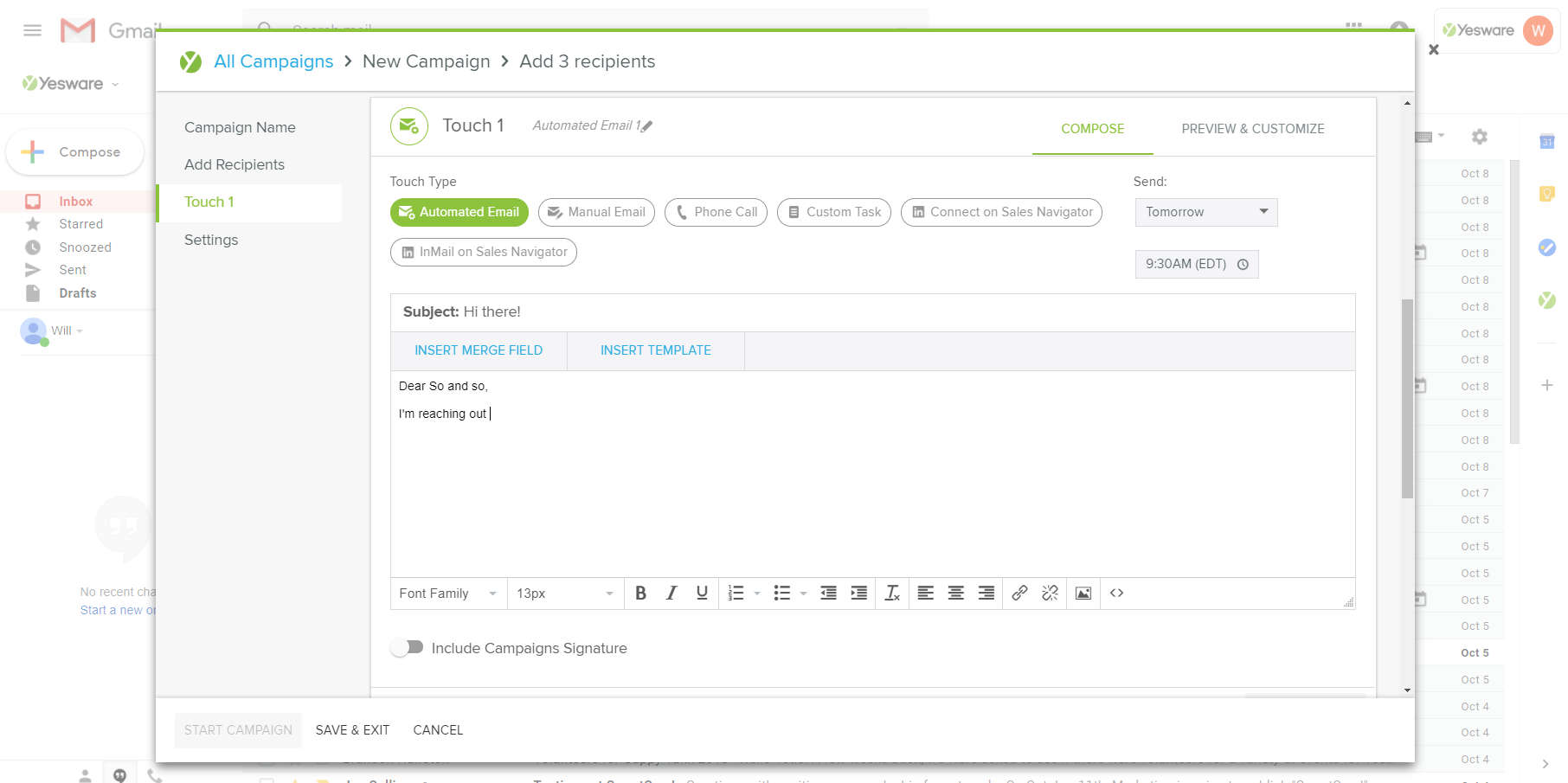Open Gmail main menu hamburger
The width and height of the screenshot is (1568, 783).
tap(33, 30)
